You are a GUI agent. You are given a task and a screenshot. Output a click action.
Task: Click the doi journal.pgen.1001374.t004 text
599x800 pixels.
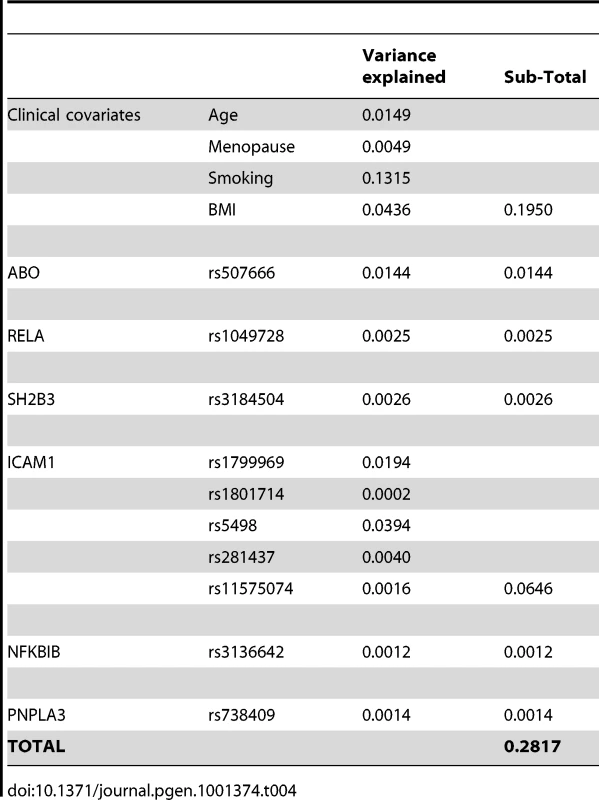pyautogui.click(x=152, y=790)
